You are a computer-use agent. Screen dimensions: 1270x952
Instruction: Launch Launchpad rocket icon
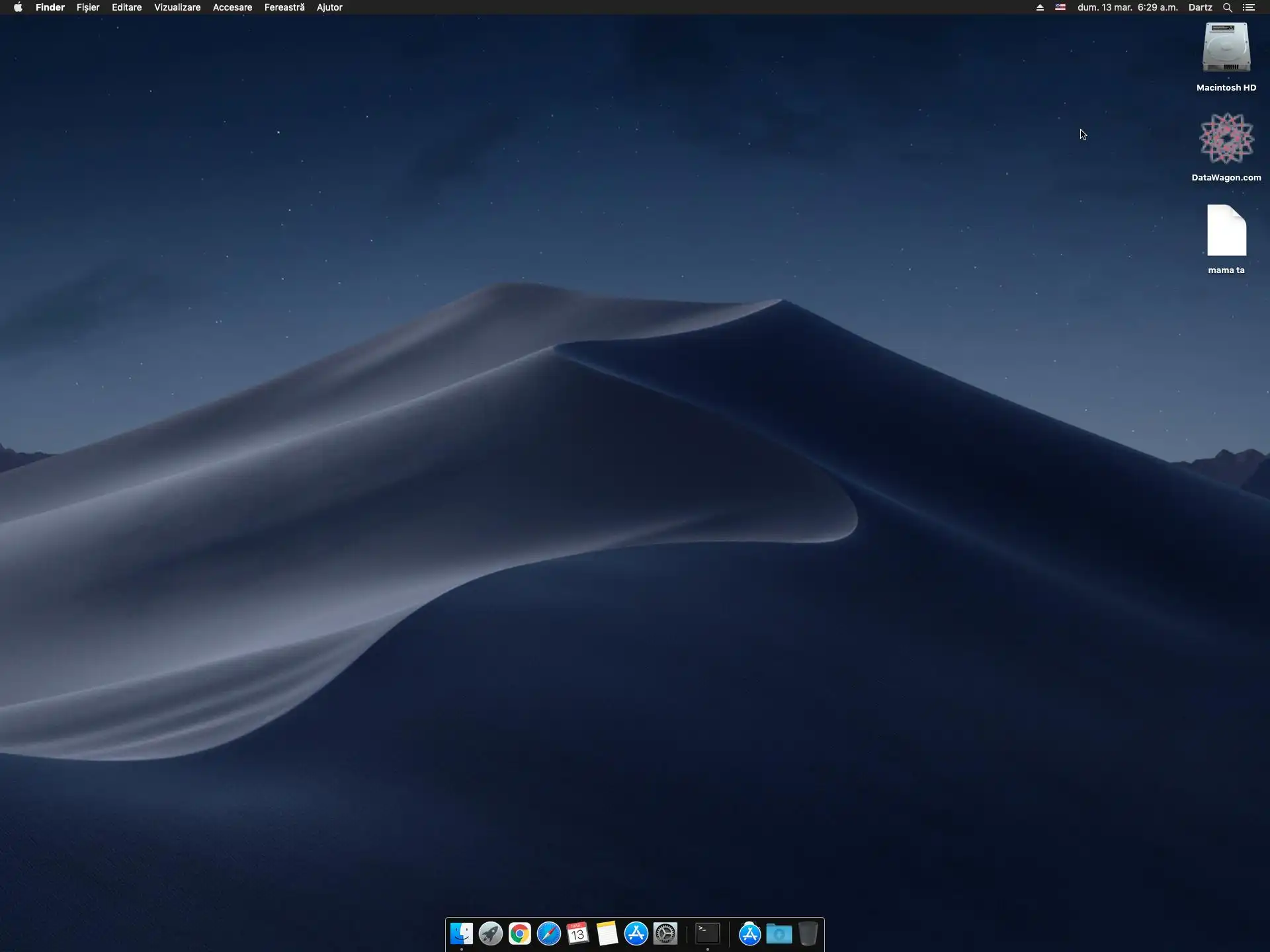click(491, 933)
